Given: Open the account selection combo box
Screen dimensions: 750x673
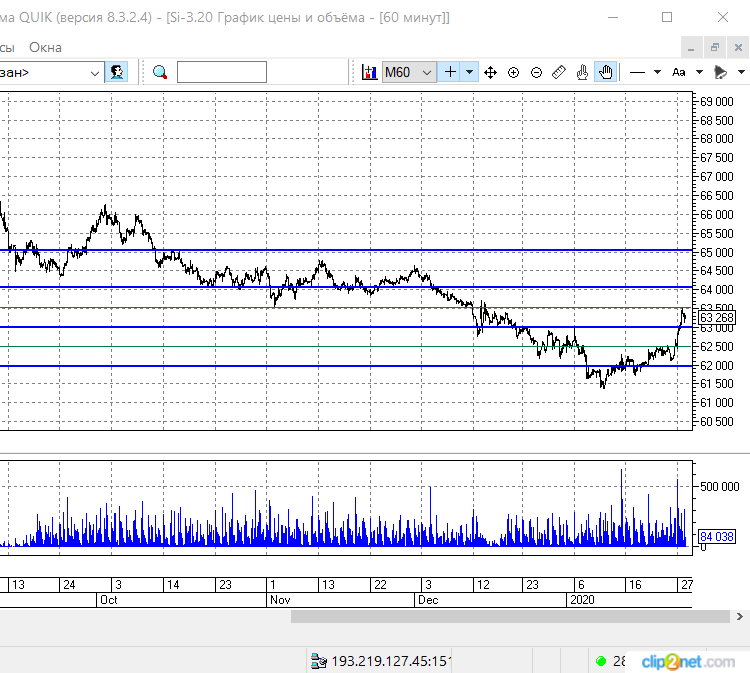Looking at the screenshot, I should (x=51, y=72).
